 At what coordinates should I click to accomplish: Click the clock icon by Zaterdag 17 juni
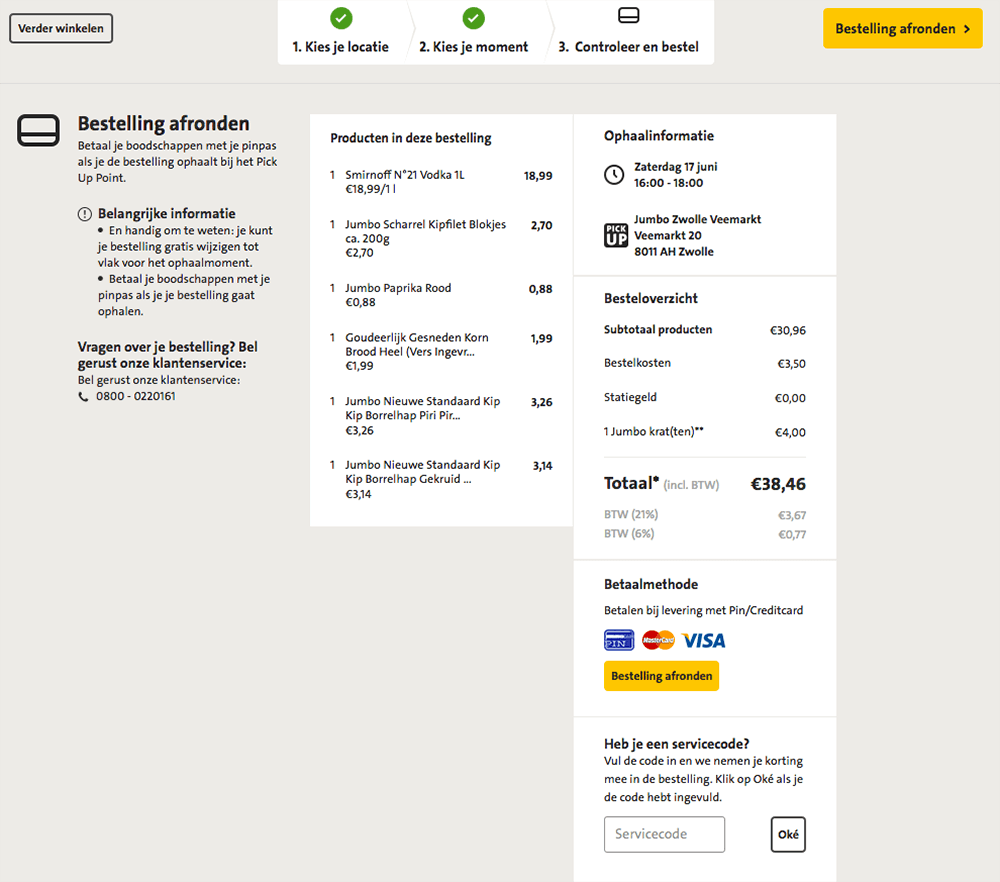[x=614, y=175]
